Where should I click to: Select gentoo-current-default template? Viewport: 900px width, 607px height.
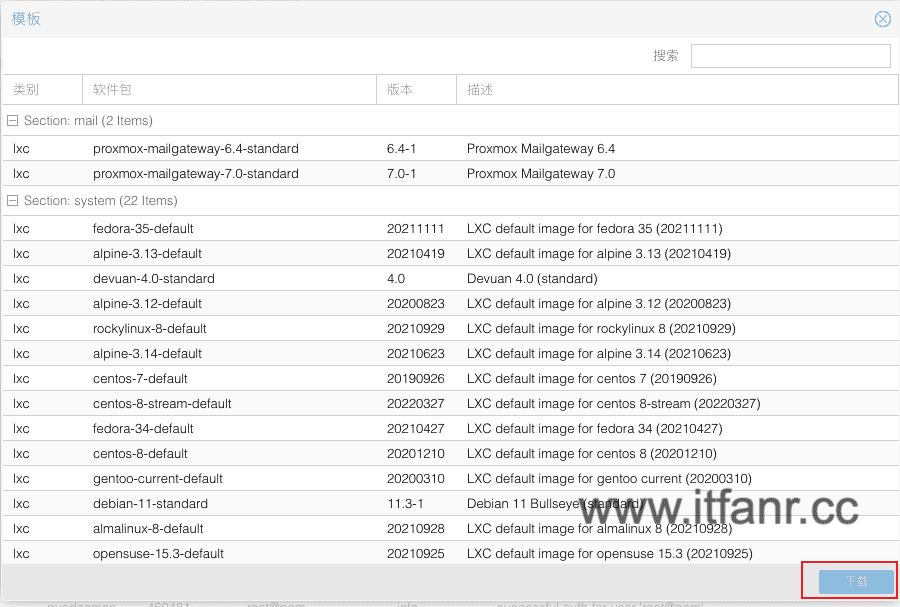[x=451, y=478]
